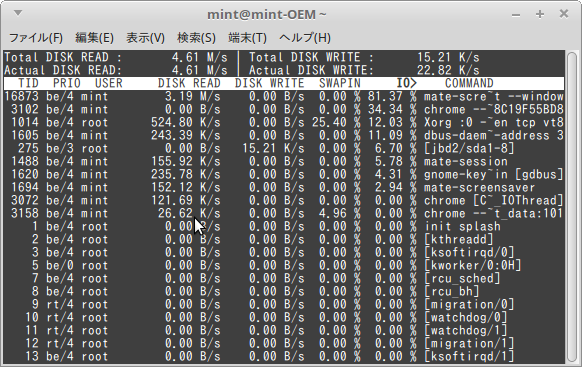This screenshot has width=582, height=367.
Task: Click the SWAPIN column header
Action: point(340,83)
